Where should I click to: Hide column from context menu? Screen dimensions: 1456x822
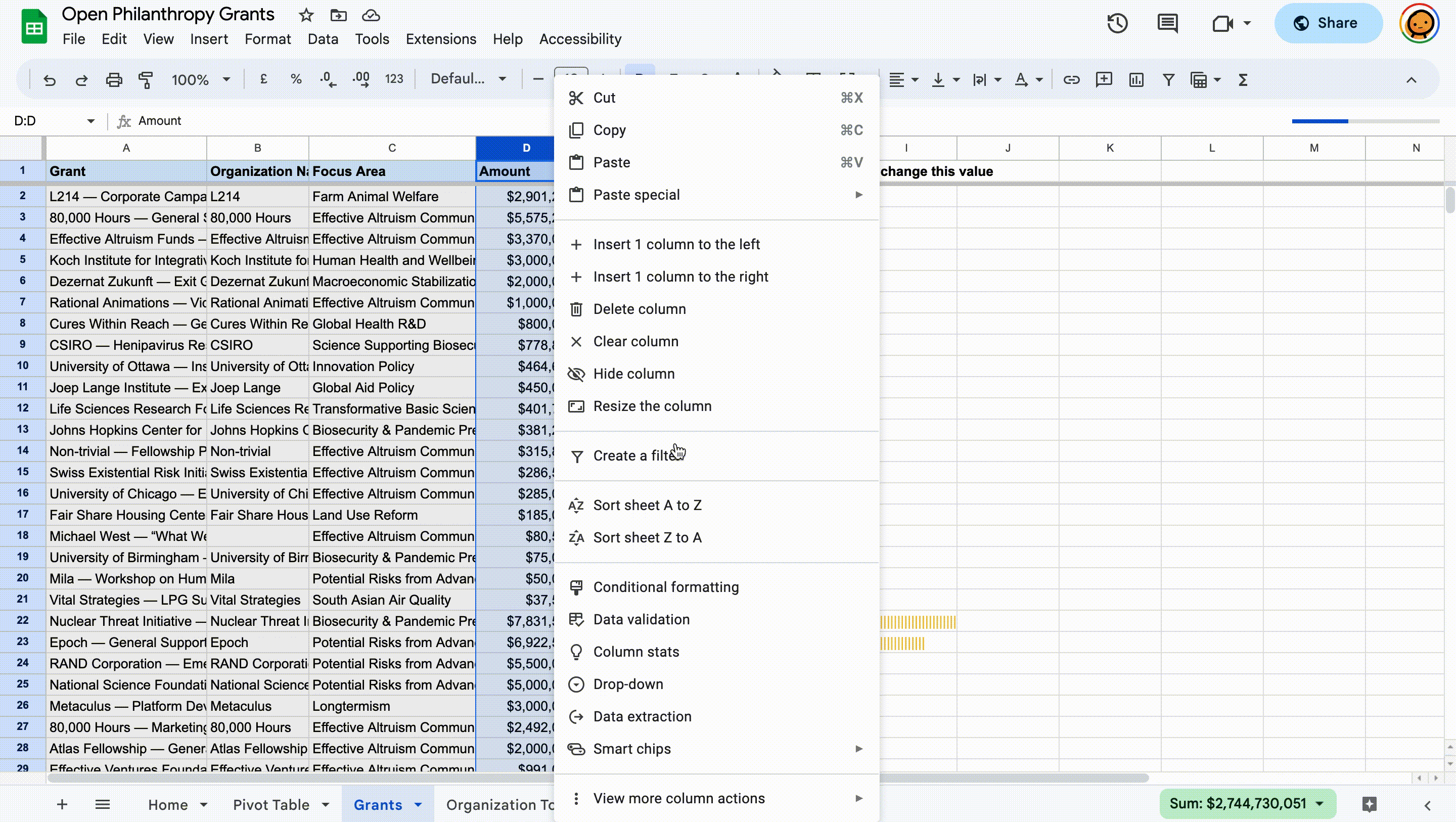633,374
